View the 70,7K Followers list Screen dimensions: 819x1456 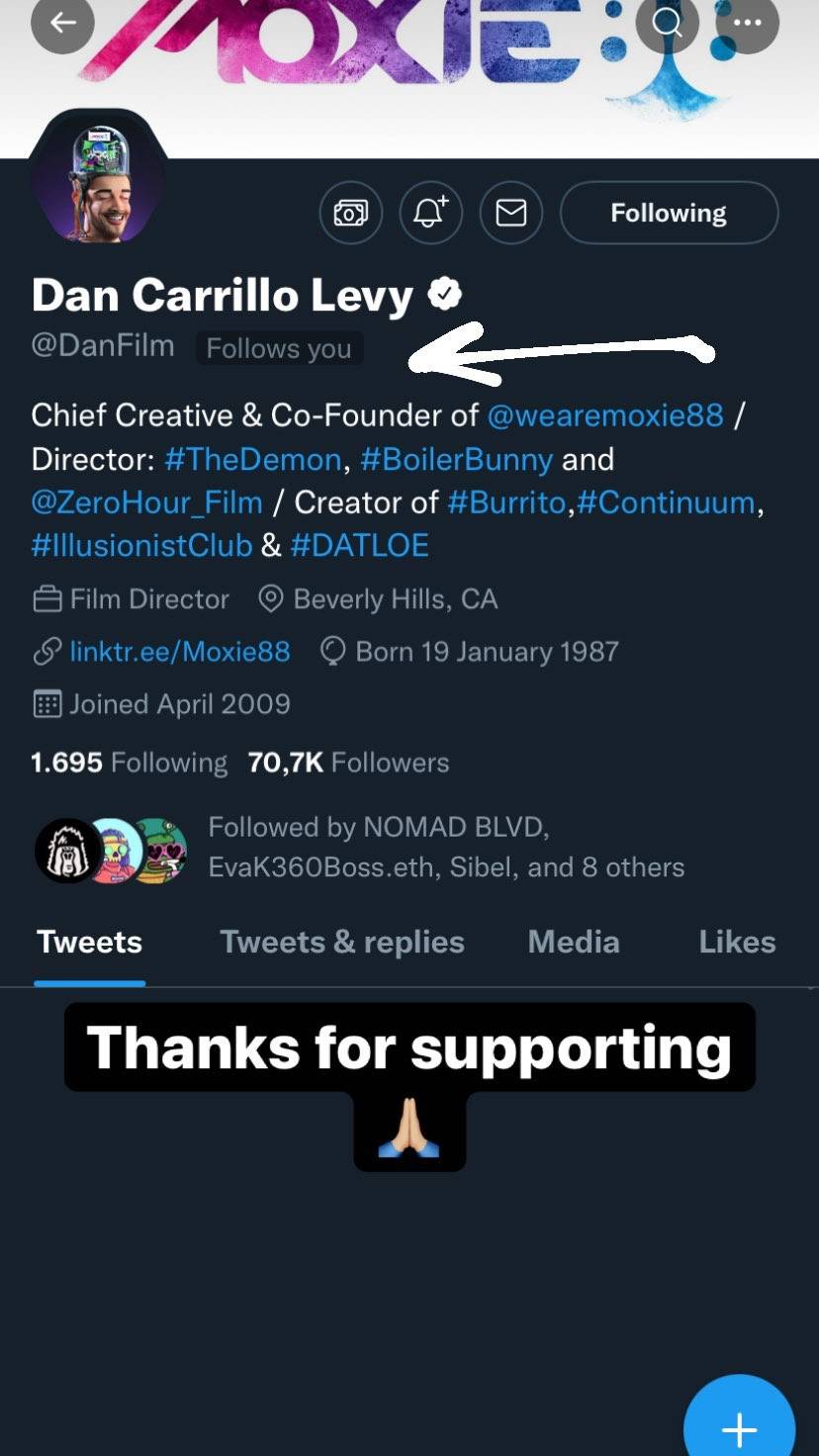pyautogui.click(x=348, y=763)
